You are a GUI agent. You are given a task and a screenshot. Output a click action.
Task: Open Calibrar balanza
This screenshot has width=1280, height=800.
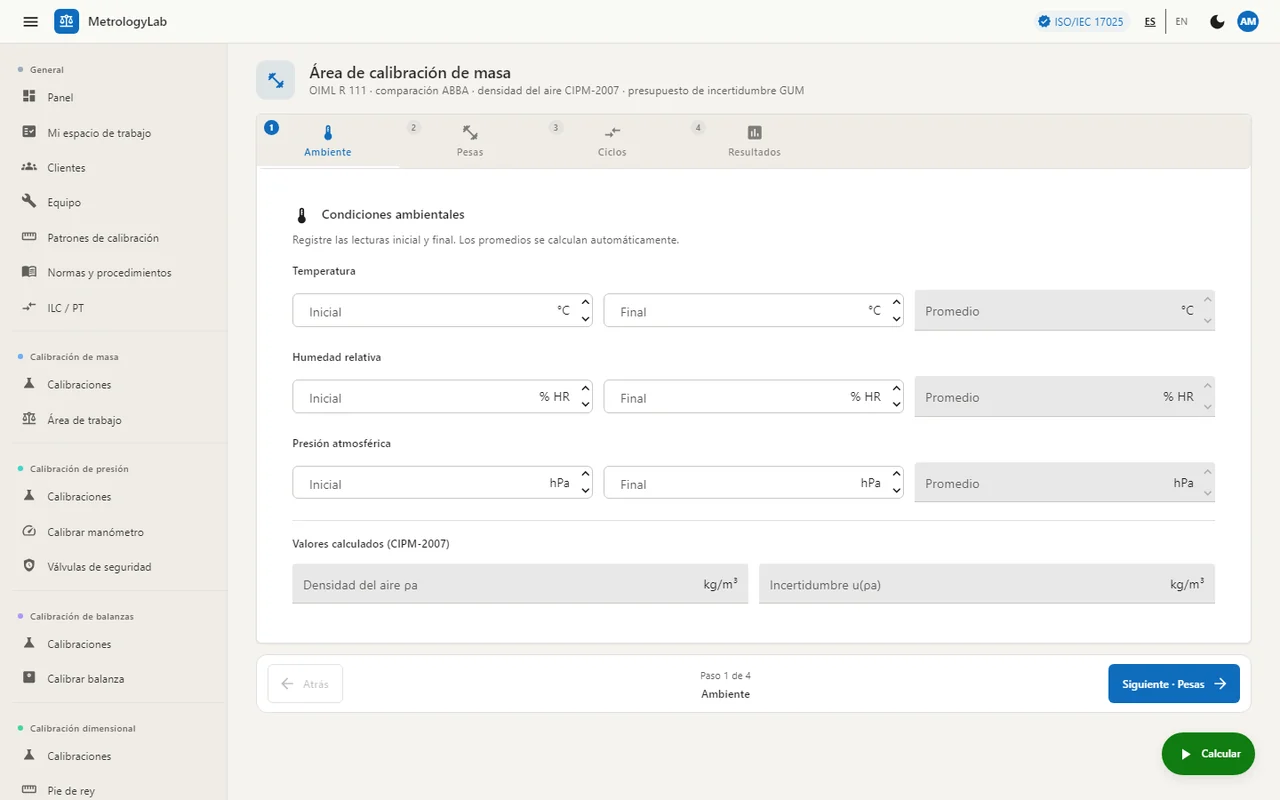(113, 679)
